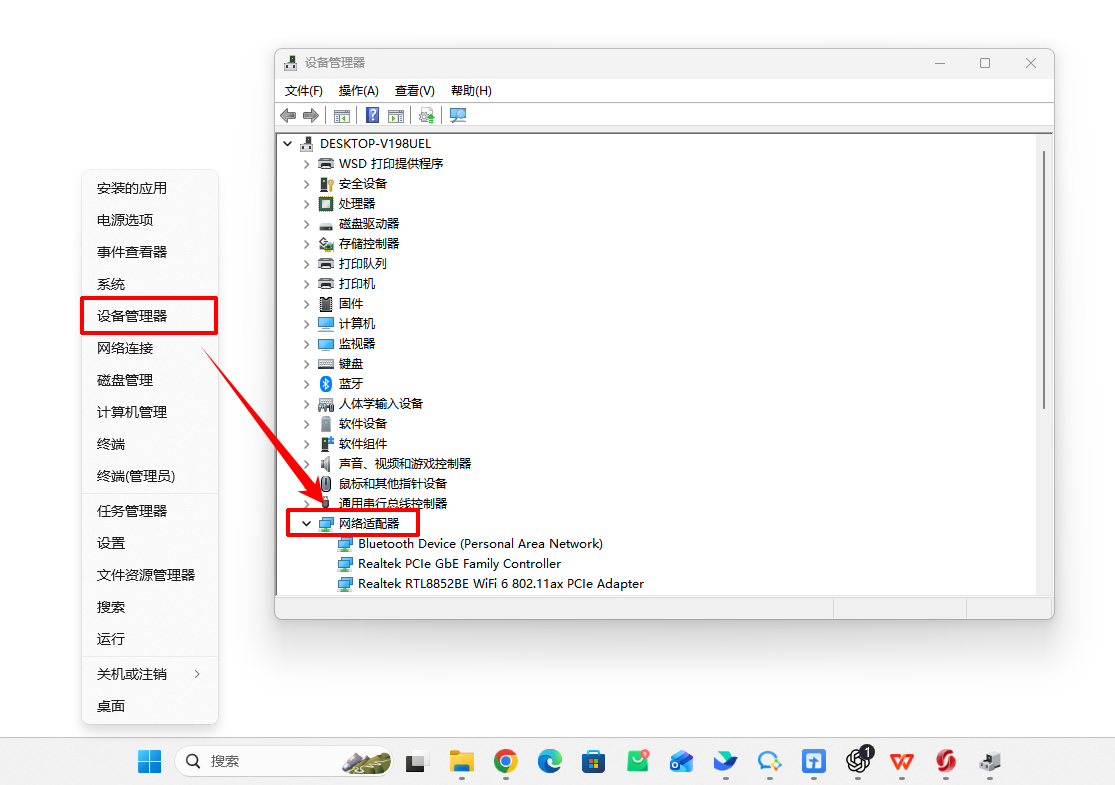The width and height of the screenshot is (1115, 785).
Task: Expand the 计算机 node chevron
Action: tap(306, 324)
